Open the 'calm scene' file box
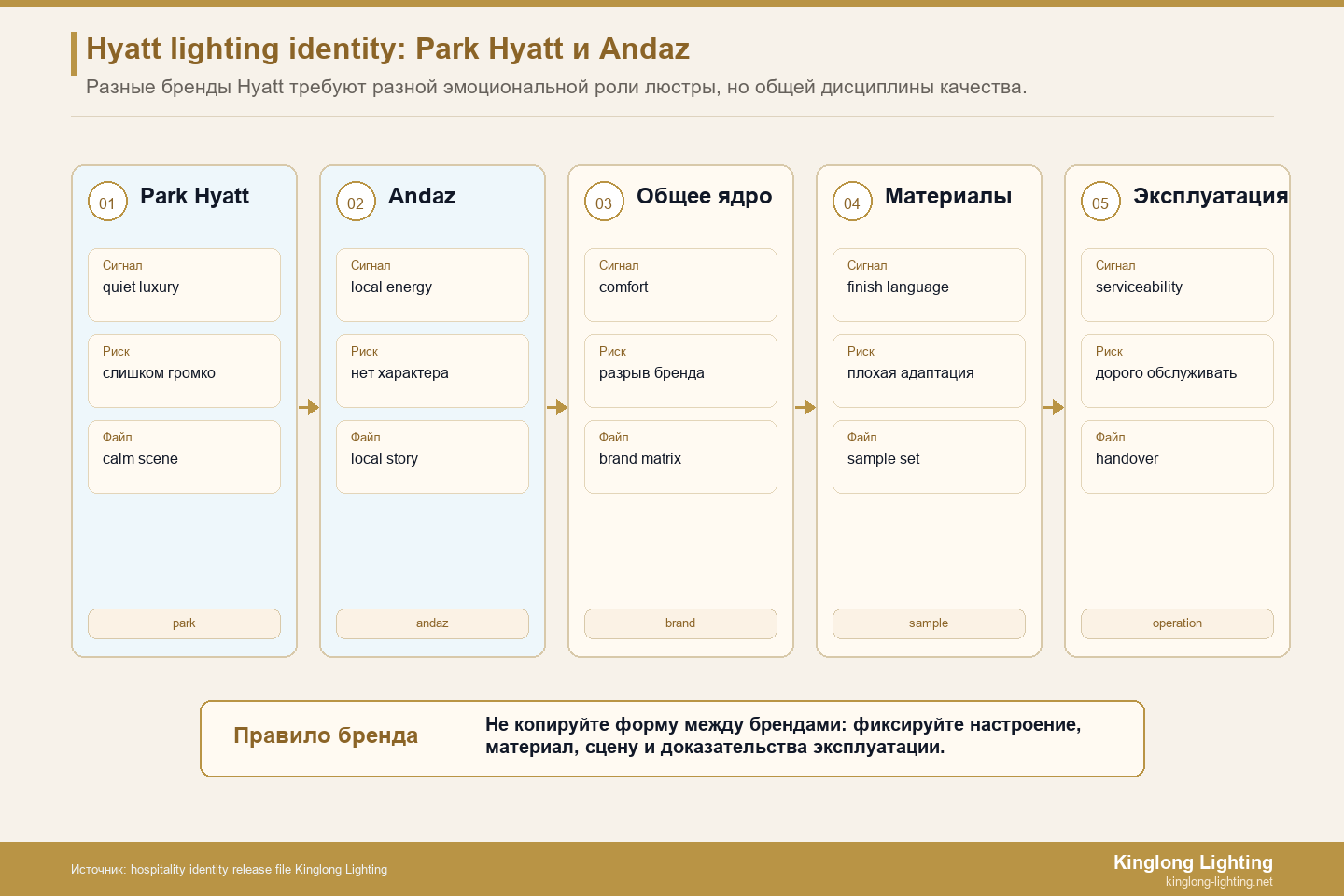The image size is (1344, 896). pos(184,456)
